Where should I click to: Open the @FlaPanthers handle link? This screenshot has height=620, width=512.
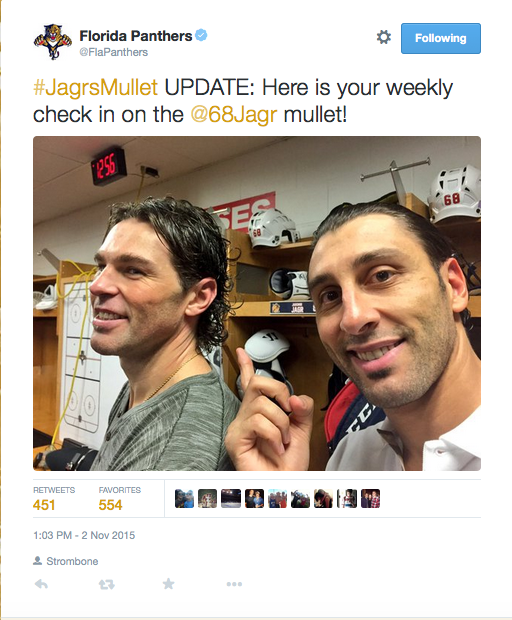(114, 52)
